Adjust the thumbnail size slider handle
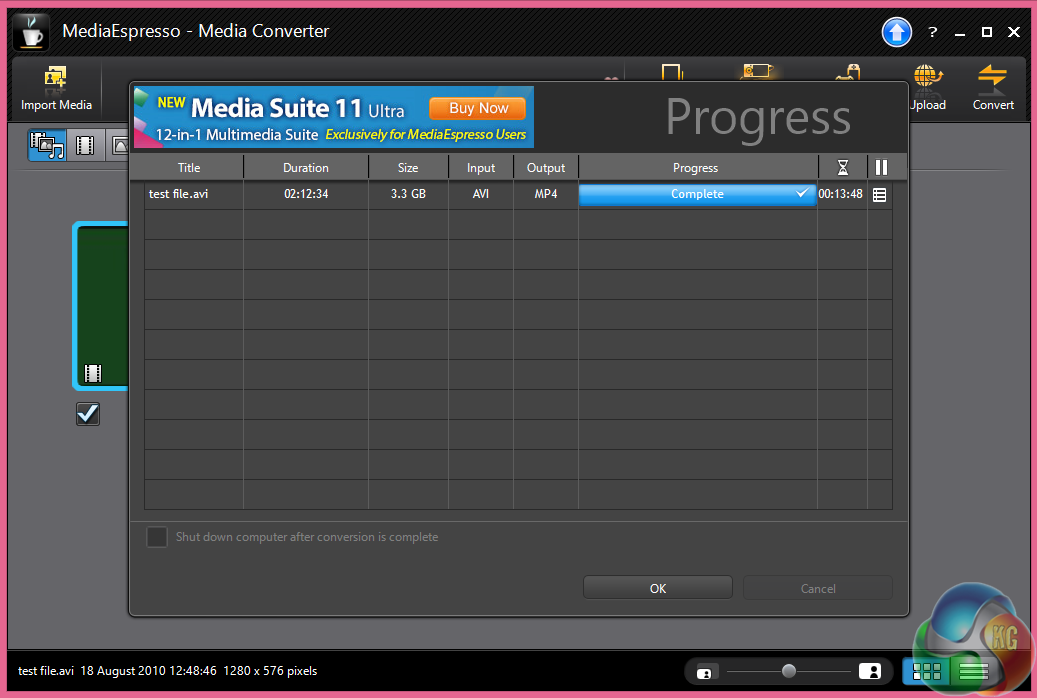Image resolution: width=1037 pixels, height=698 pixels. point(788,671)
